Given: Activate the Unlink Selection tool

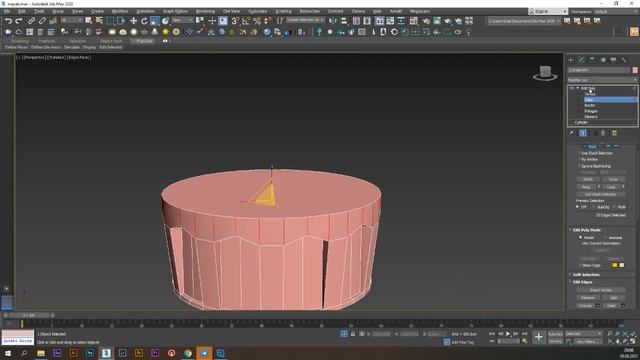Looking at the screenshot, I should pos(42,20).
